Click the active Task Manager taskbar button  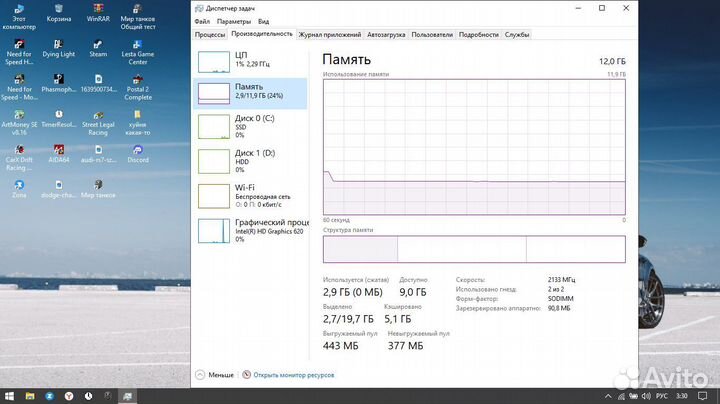click(127, 396)
